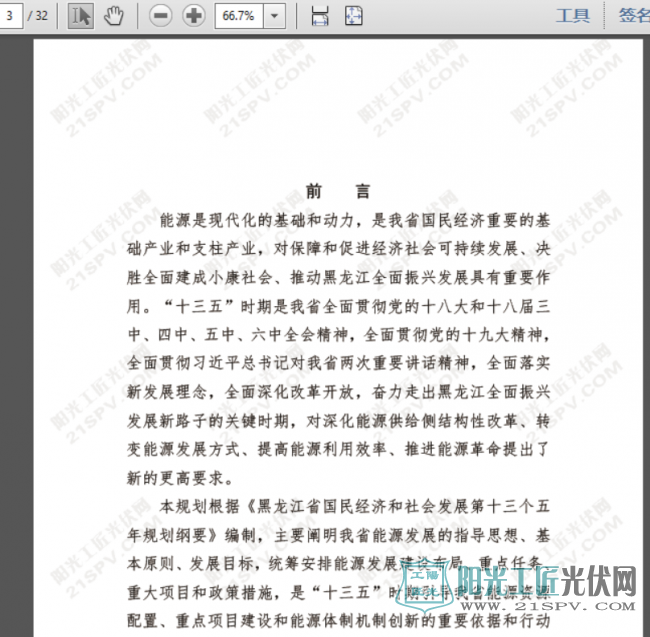Viewport: 650px width, 637px height.
Task: Click the total page count "/ 32"
Action: (x=40, y=15)
